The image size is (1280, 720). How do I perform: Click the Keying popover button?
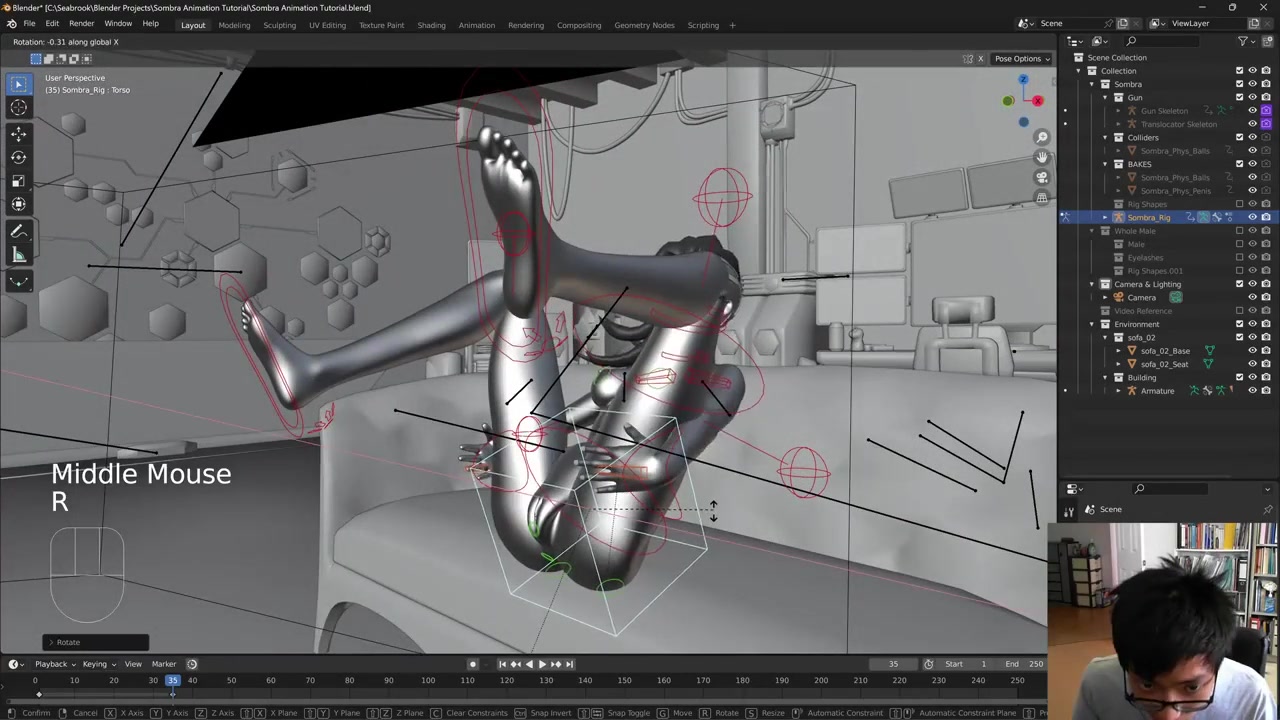click(98, 664)
